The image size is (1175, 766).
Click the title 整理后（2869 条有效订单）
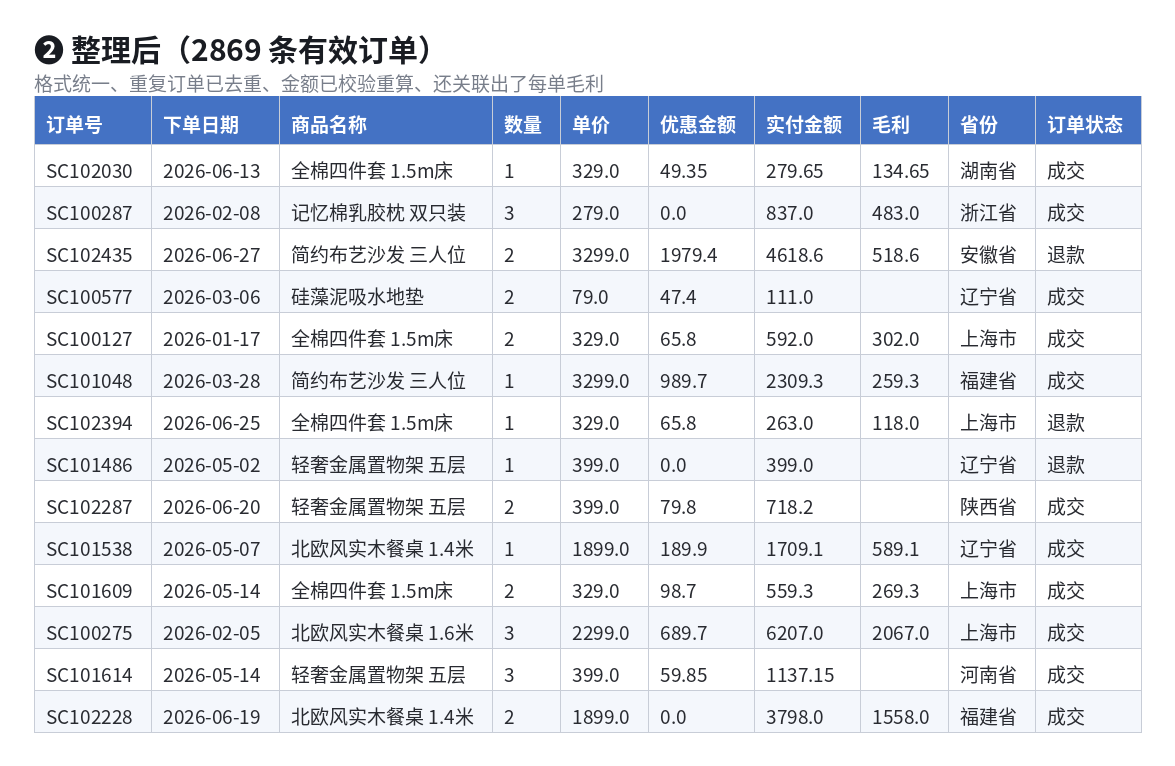(251, 51)
